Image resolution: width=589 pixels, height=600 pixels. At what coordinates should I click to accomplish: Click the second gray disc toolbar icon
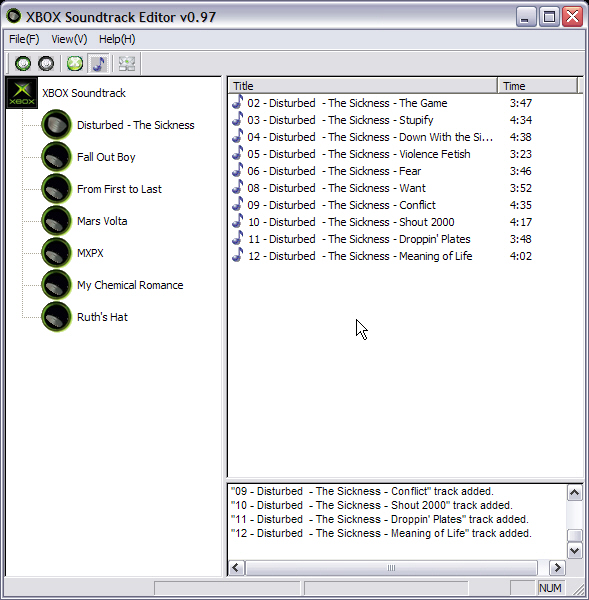(46, 64)
